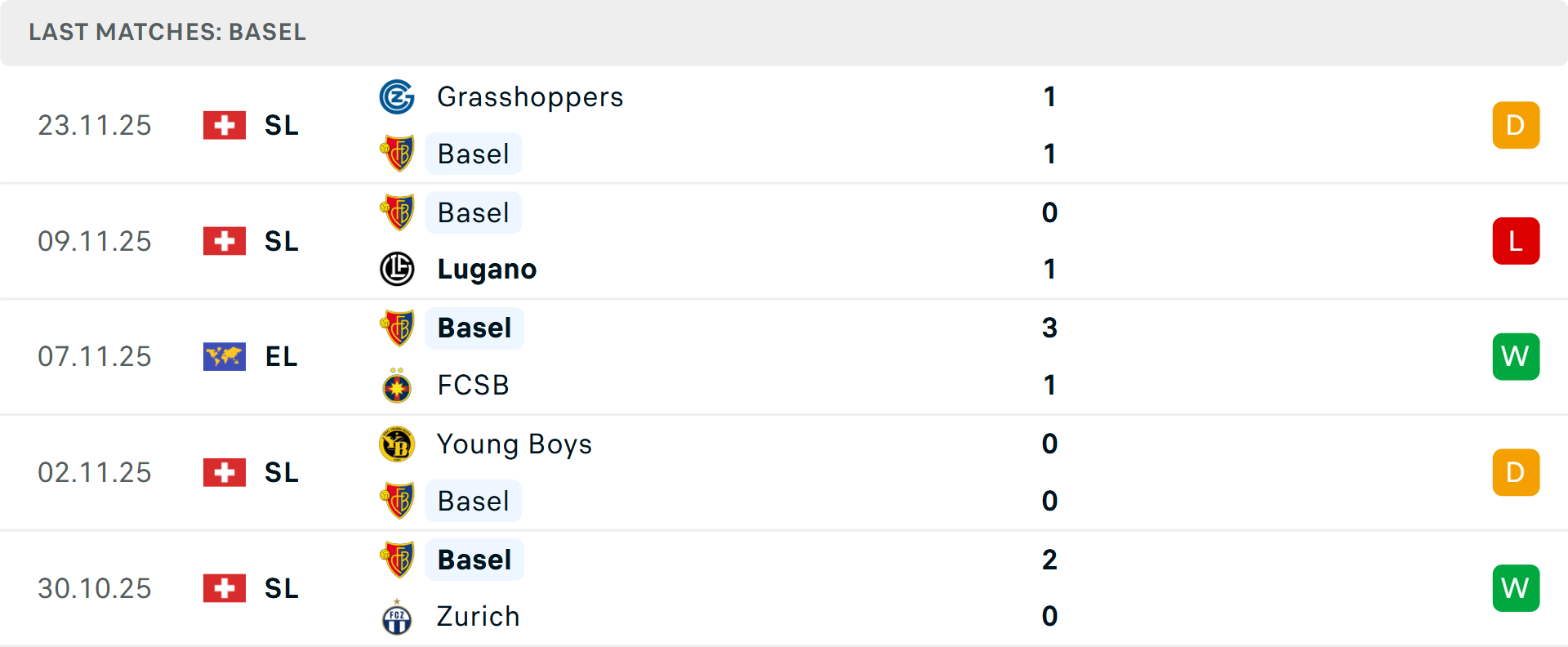Open the Lugano team name link

click(x=487, y=268)
